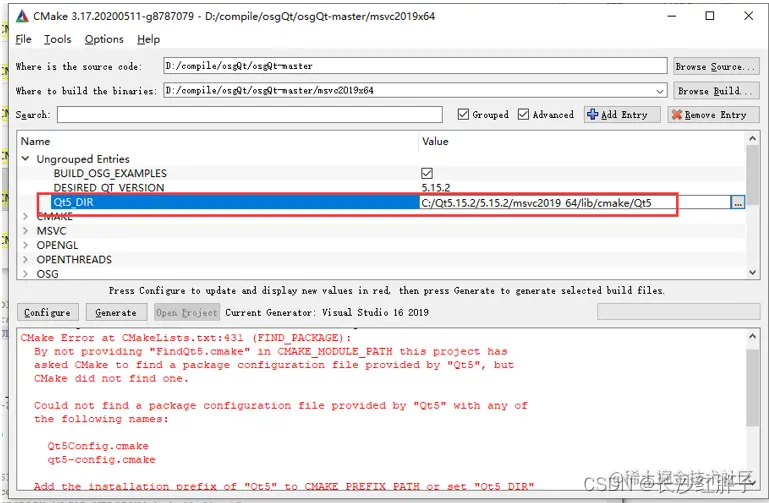Click the Name column header
Viewport: 769px width, 503px height.
click(35, 141)
